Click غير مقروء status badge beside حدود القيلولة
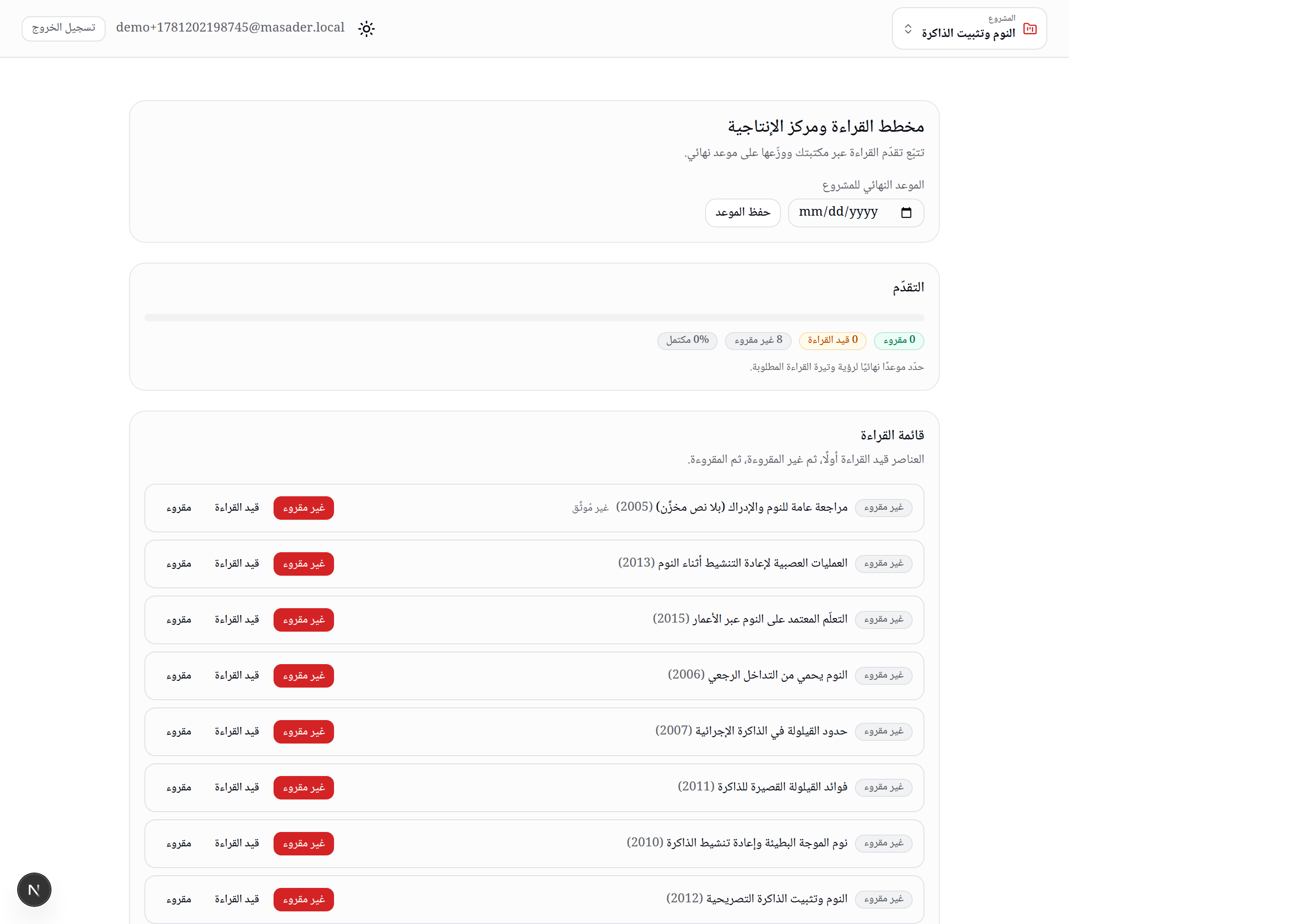 [883, 731]
